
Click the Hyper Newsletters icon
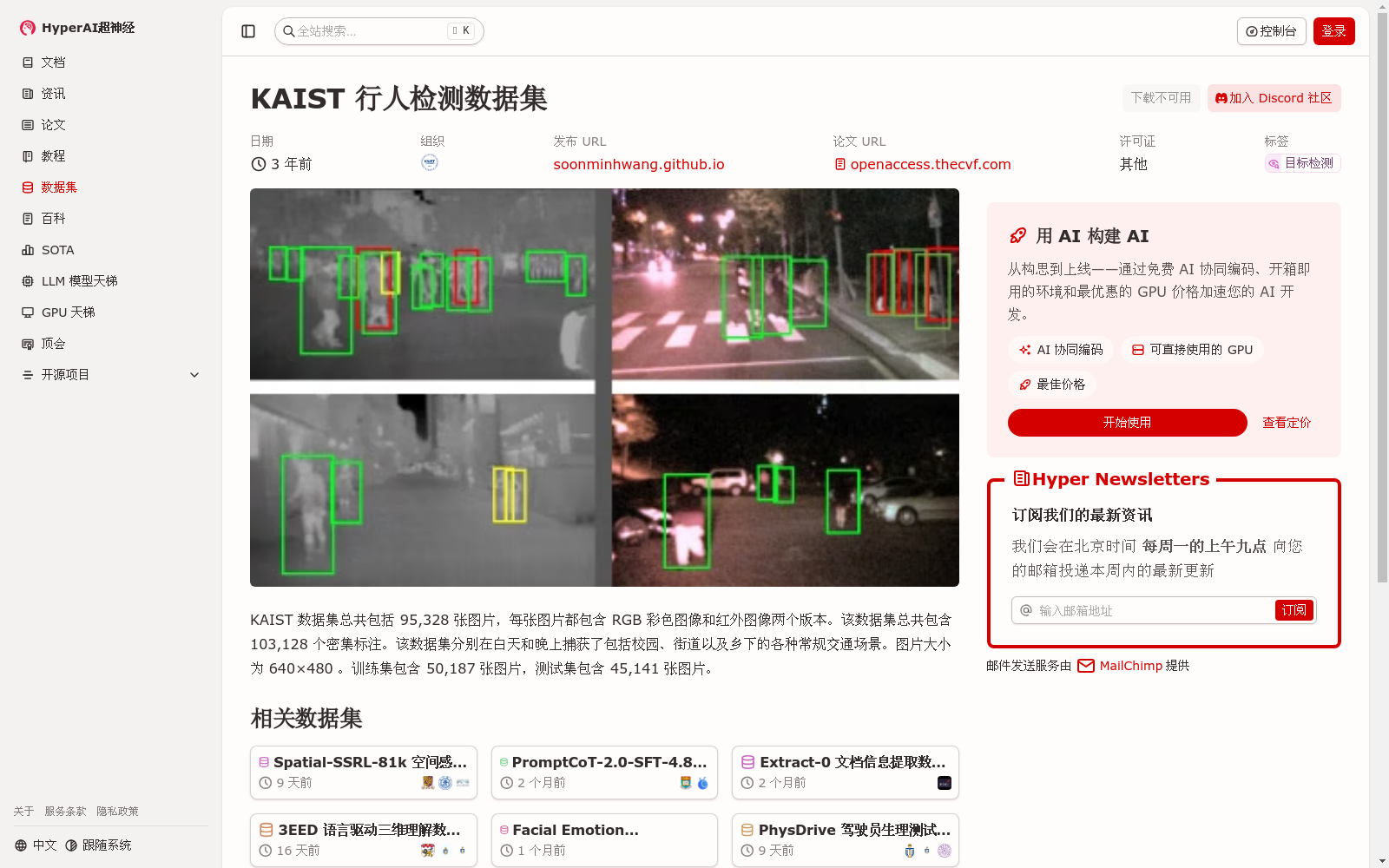1022,478
